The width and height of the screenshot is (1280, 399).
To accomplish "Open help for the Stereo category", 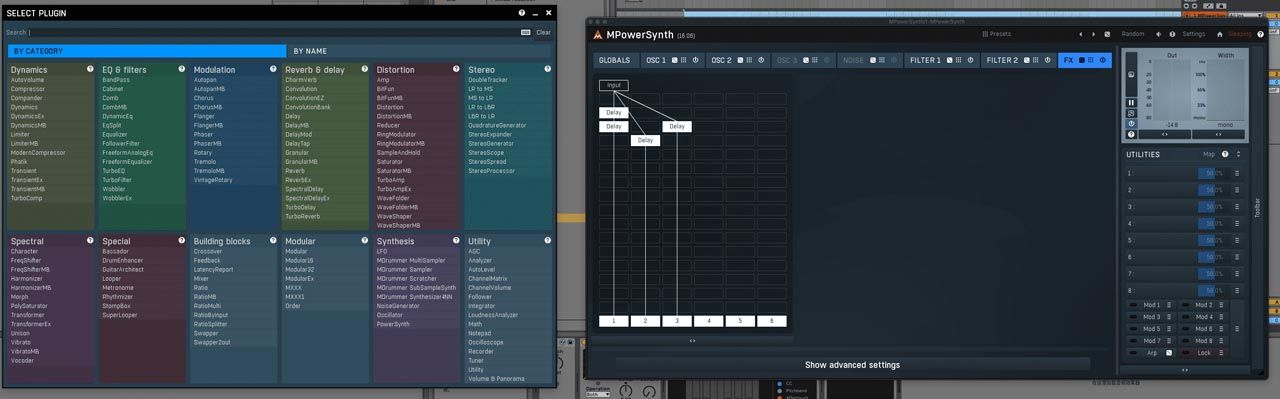I will (547, 70).
